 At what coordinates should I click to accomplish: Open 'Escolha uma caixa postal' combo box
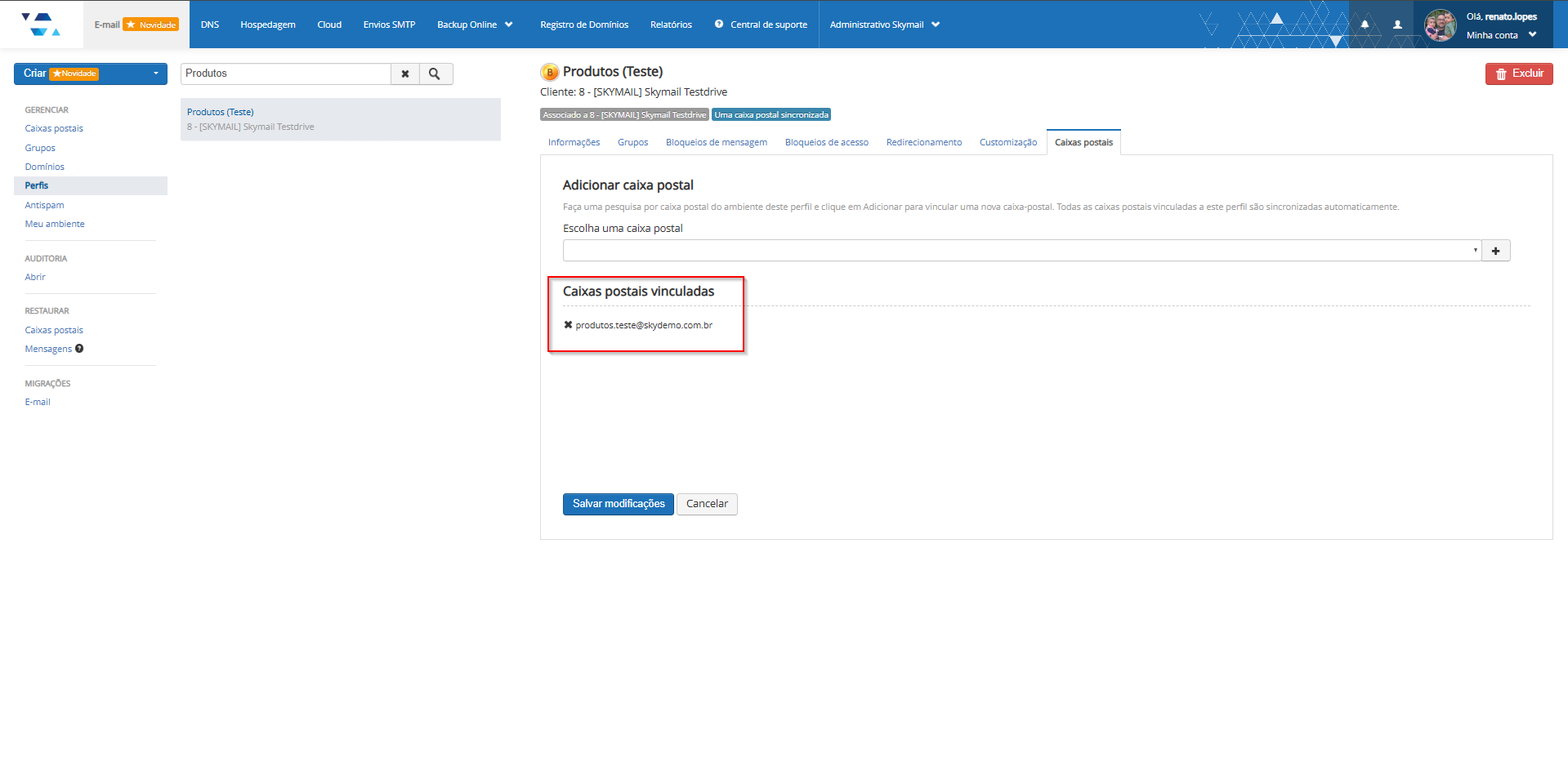click(x=1021, y=251)
